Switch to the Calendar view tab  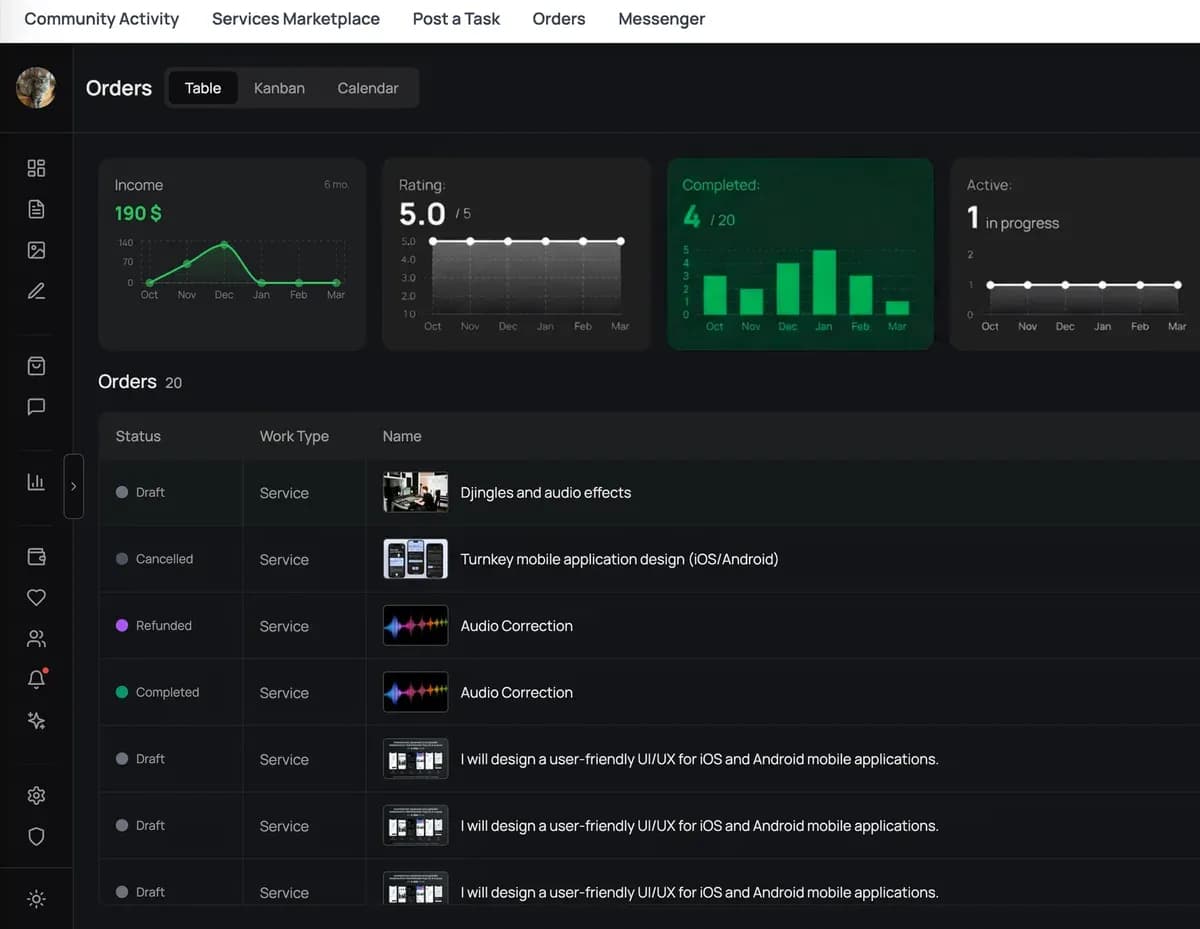(367, 88)
